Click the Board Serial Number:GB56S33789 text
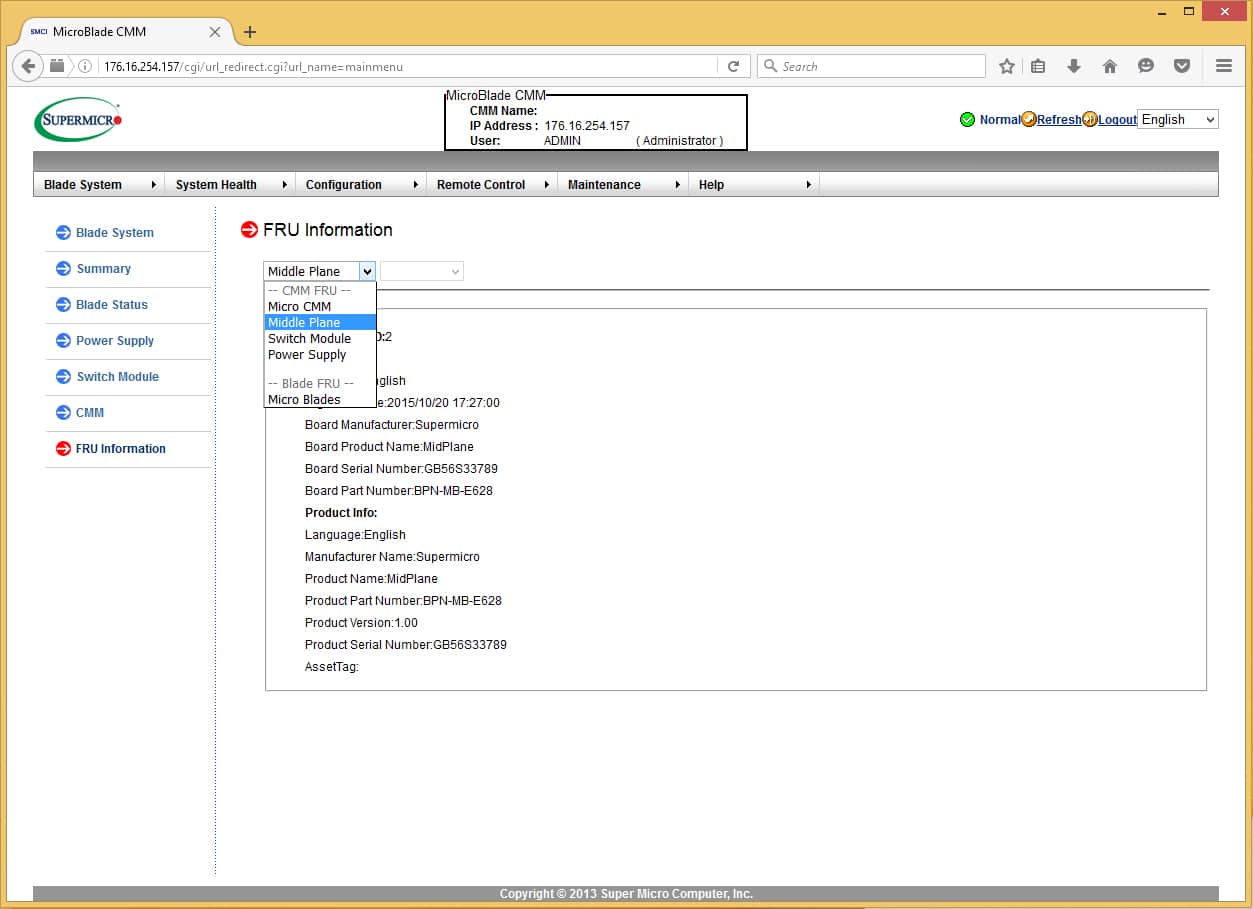 coord(401,469)
